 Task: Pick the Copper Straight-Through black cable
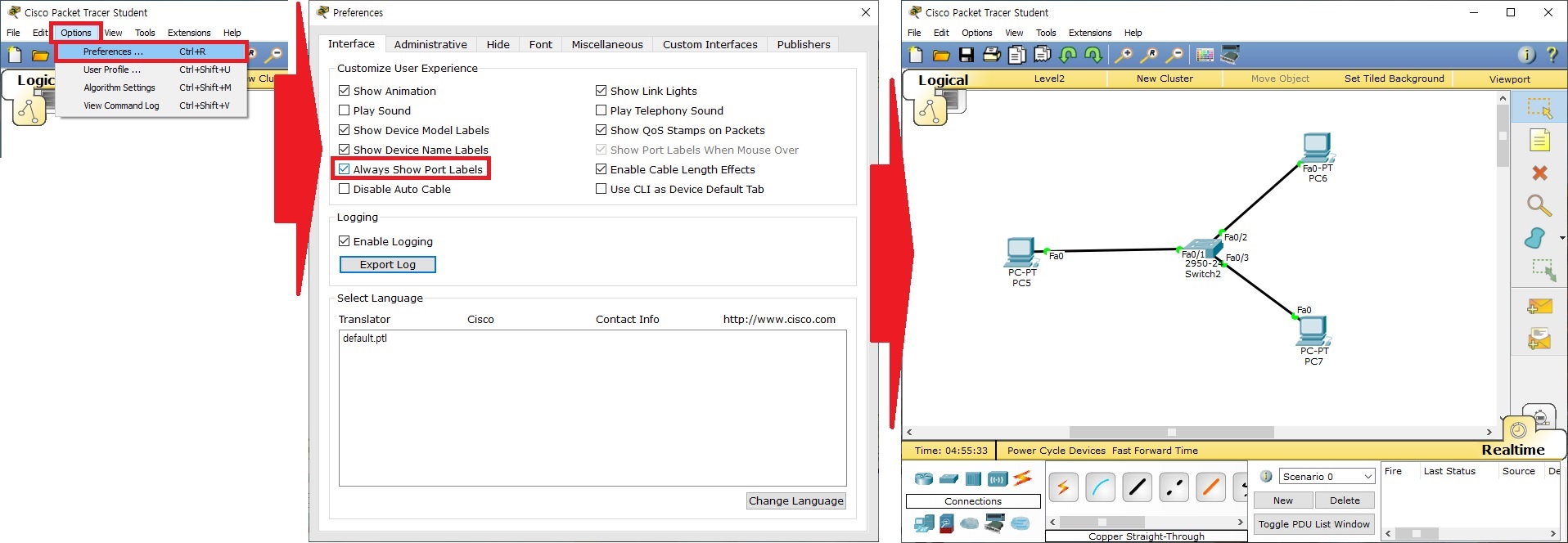(1138, 488)
